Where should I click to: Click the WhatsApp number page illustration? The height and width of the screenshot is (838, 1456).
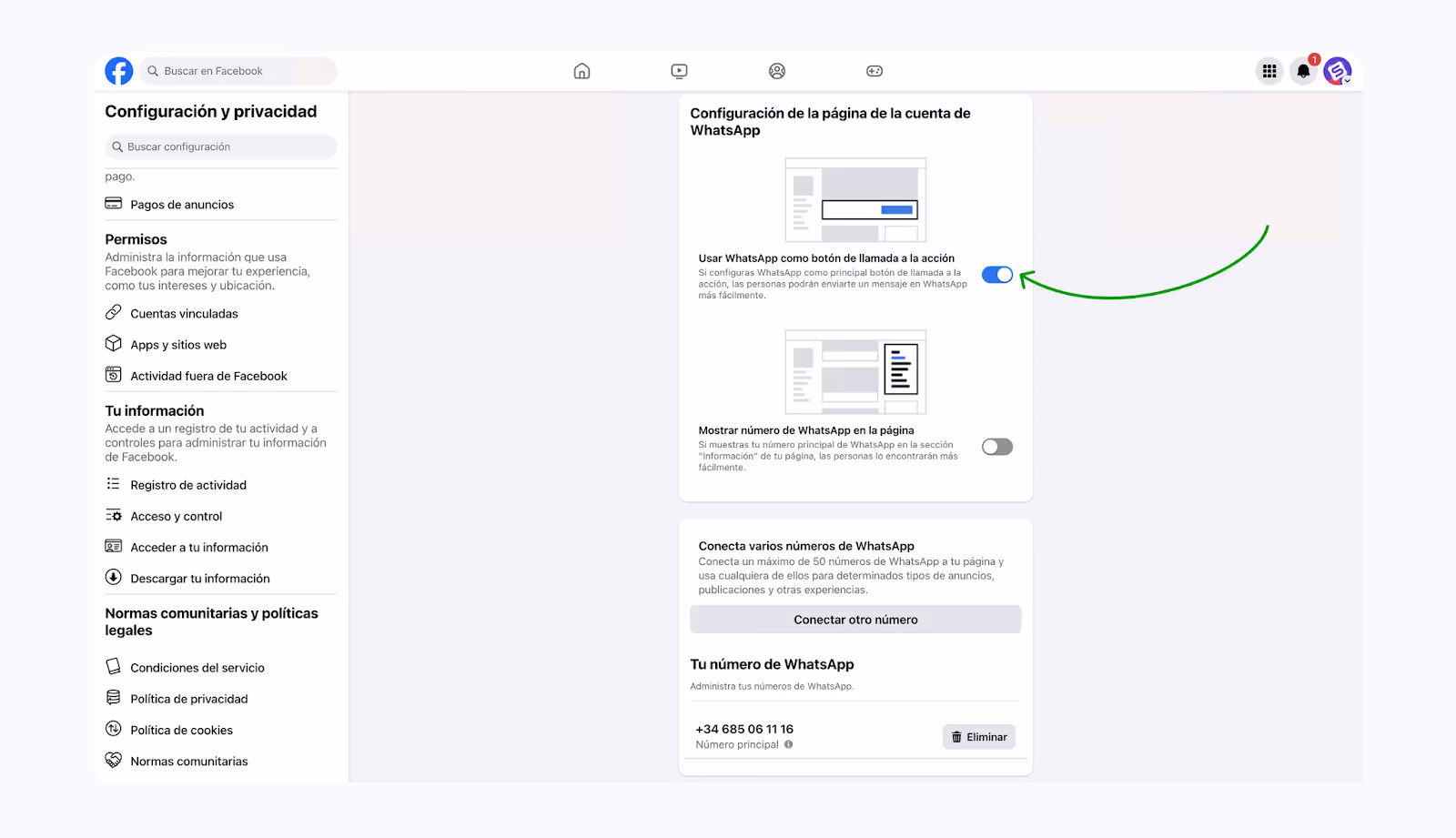pyautogui.click(x=855, y=372)
